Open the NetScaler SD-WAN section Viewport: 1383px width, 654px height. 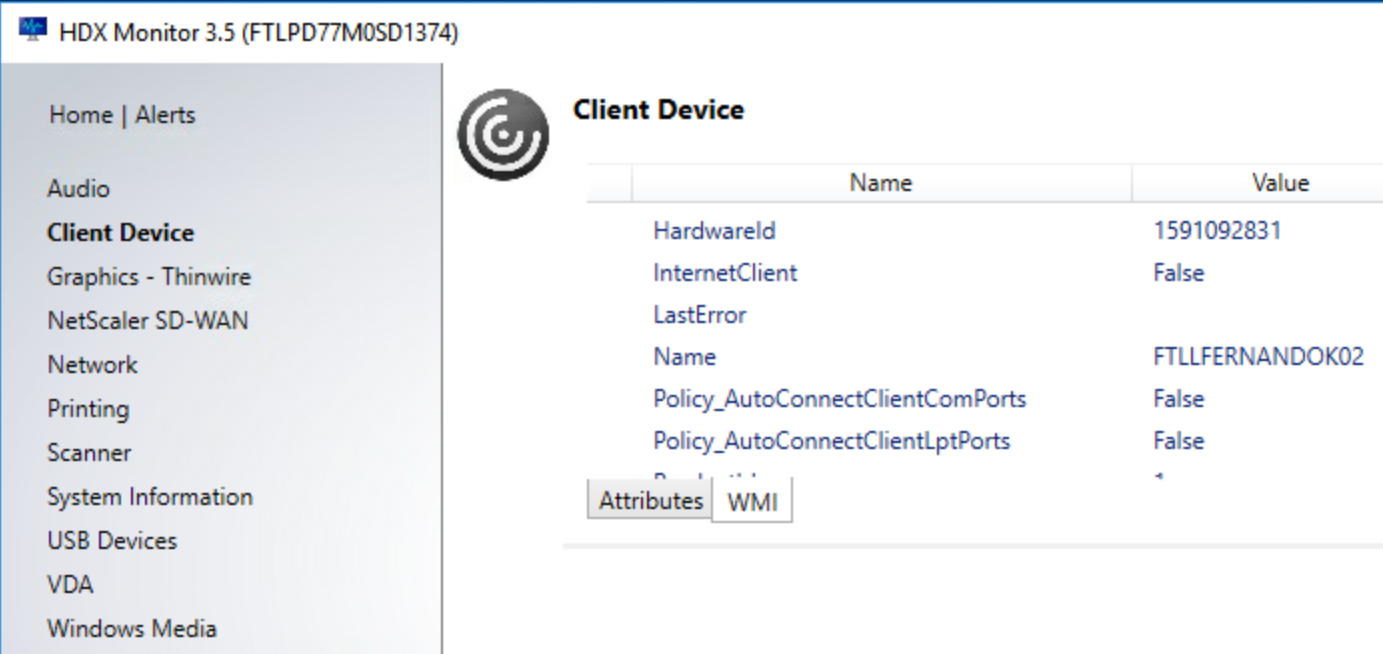[146, 320]
